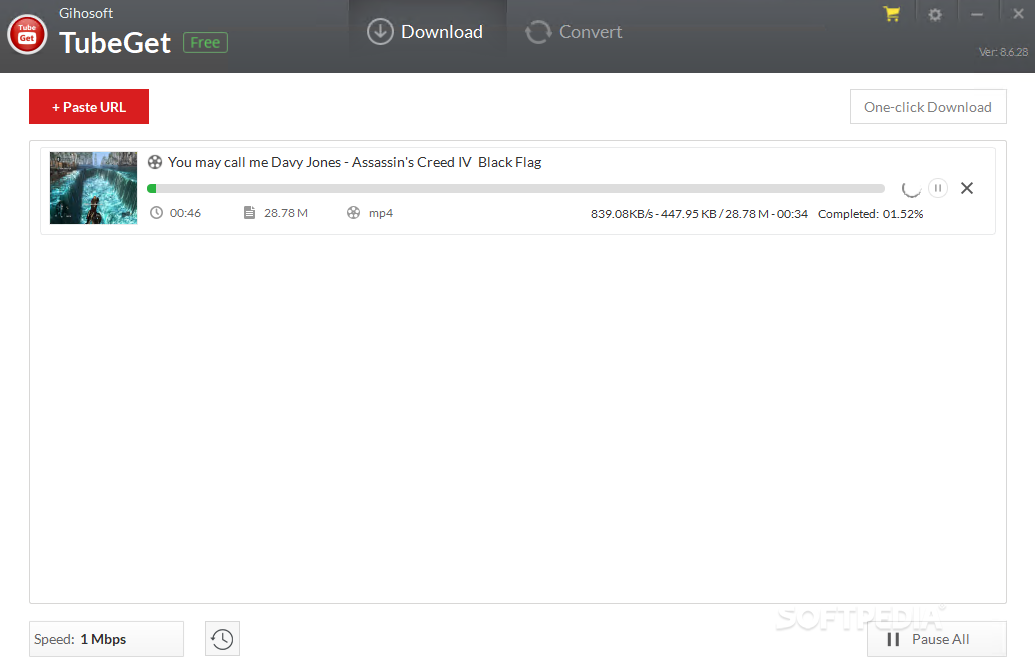The height and width of the screenshot is (669, 1035).
Task: Click the Completed: 01.52% text
Action: tap(871, 214)
